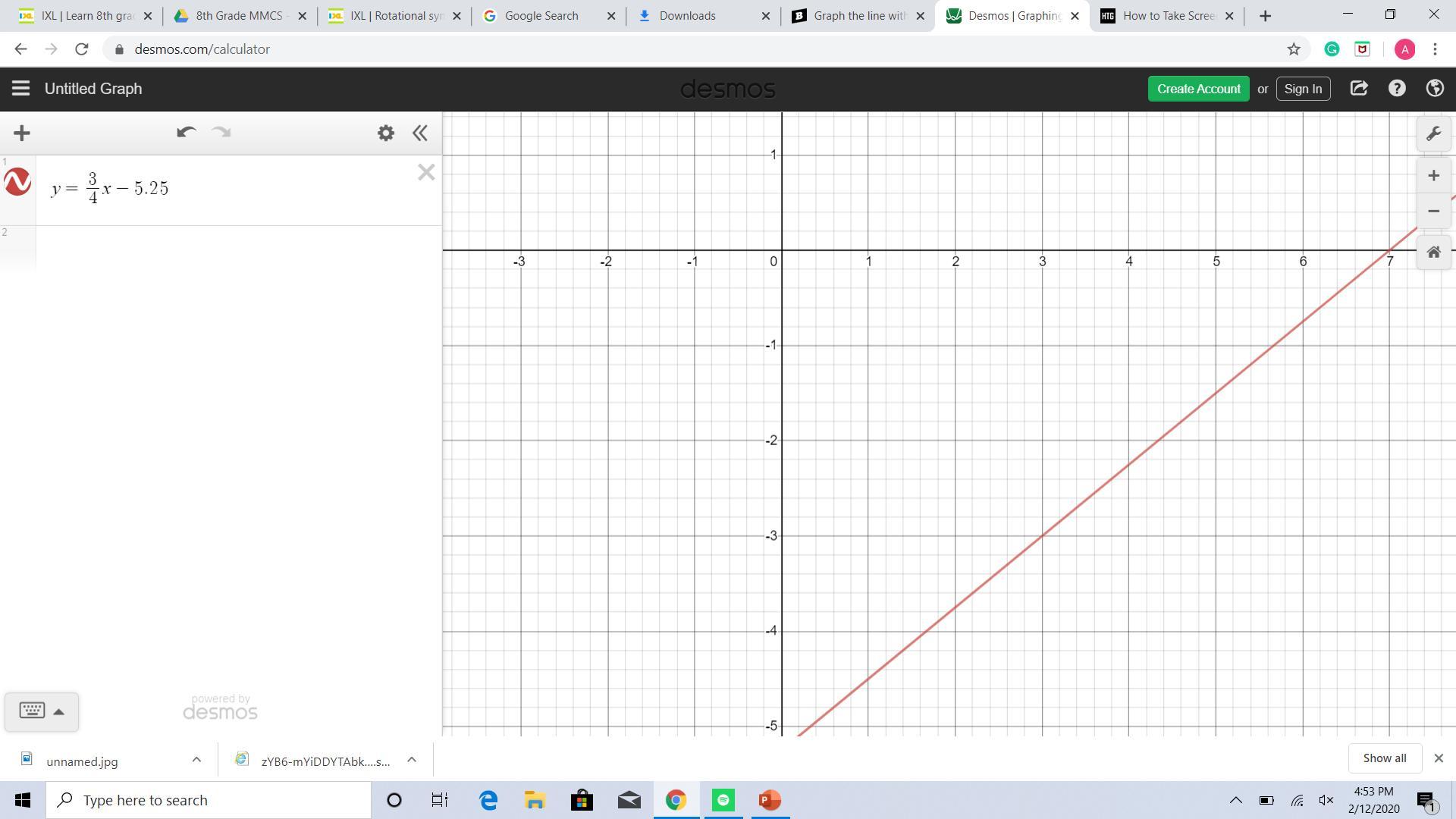Reset graph to default home view
Image resolution: width=1456 pixels, height=819 pixels.
[1433, 253]
